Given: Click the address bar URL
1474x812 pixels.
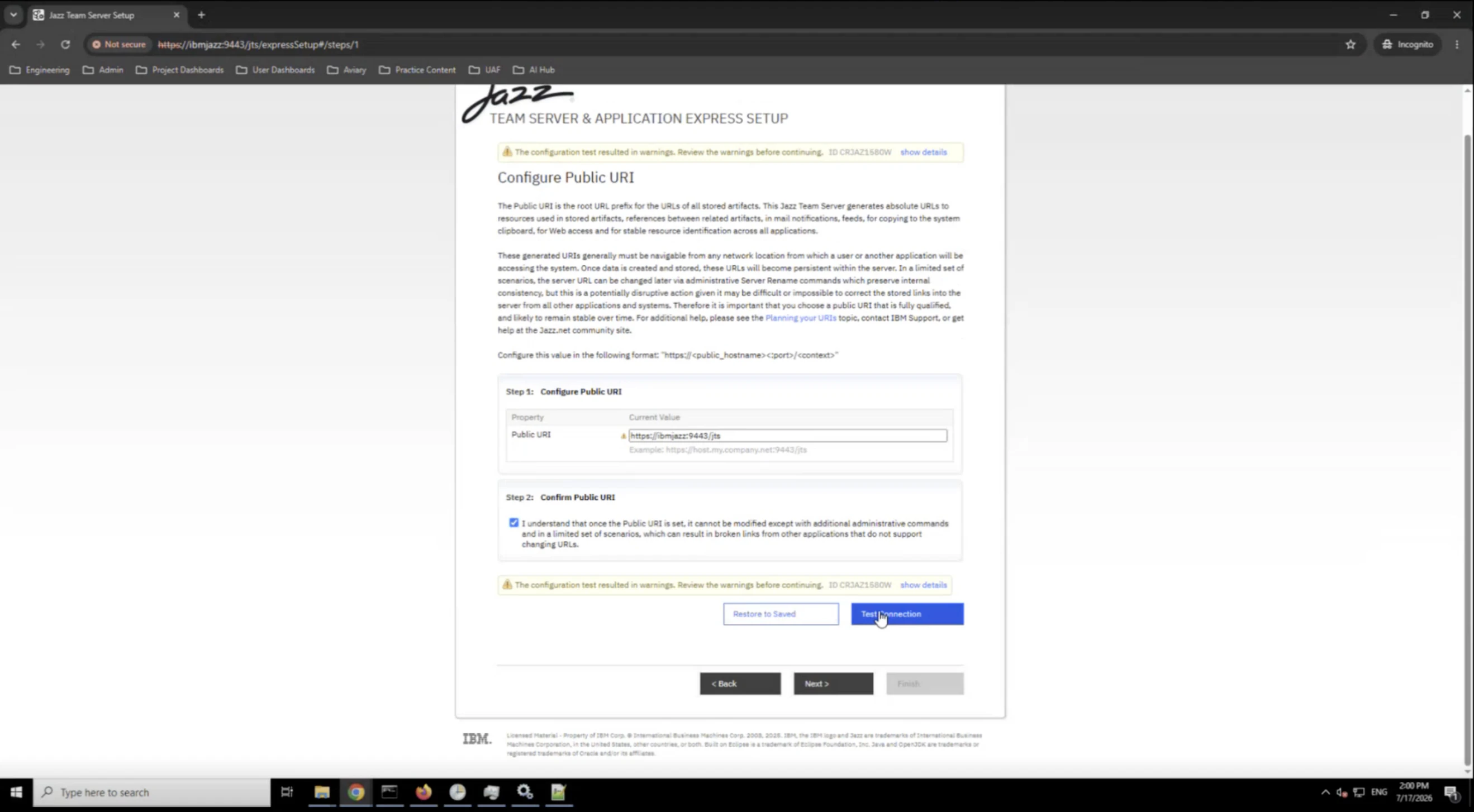Looking at the screenshot, I should tap(258, 45).
